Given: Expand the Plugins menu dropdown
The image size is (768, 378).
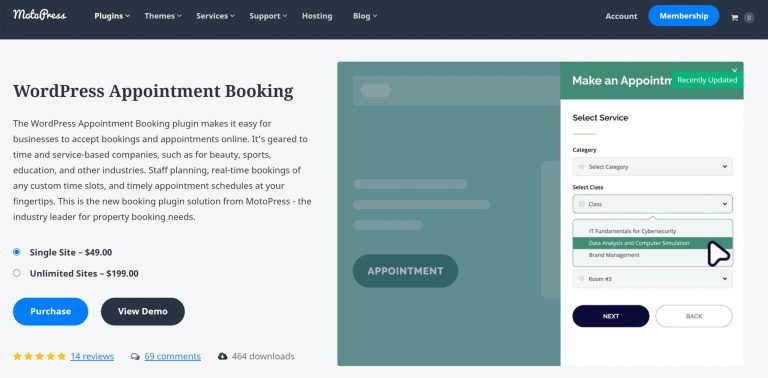Looking at the screenshot, I should click(x=112, y=16).
